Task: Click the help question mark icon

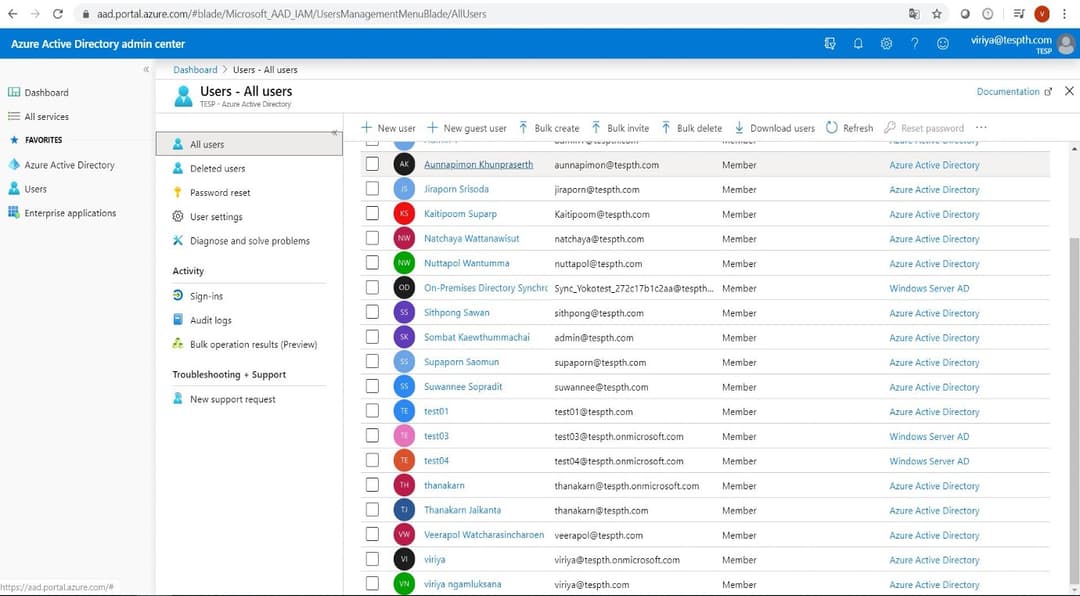Action: pos(915,43)
